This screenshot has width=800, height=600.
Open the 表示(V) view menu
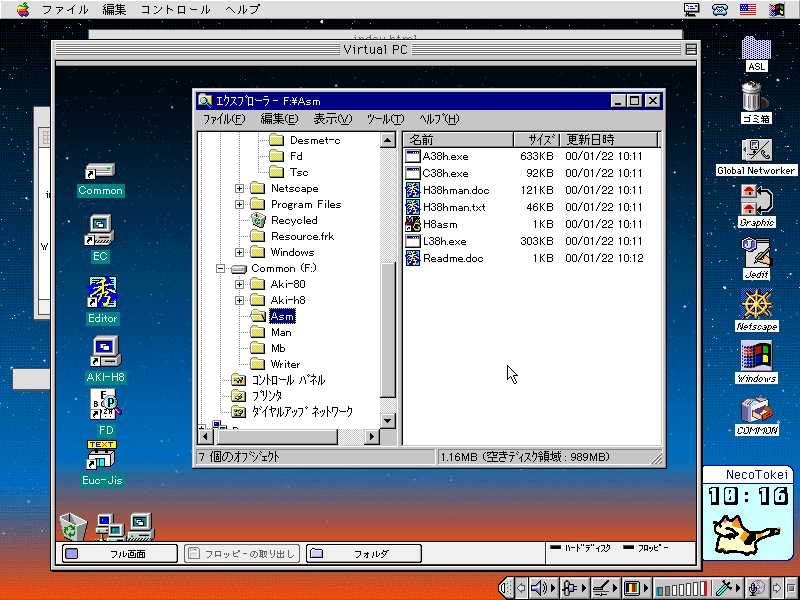coord(332,119)
